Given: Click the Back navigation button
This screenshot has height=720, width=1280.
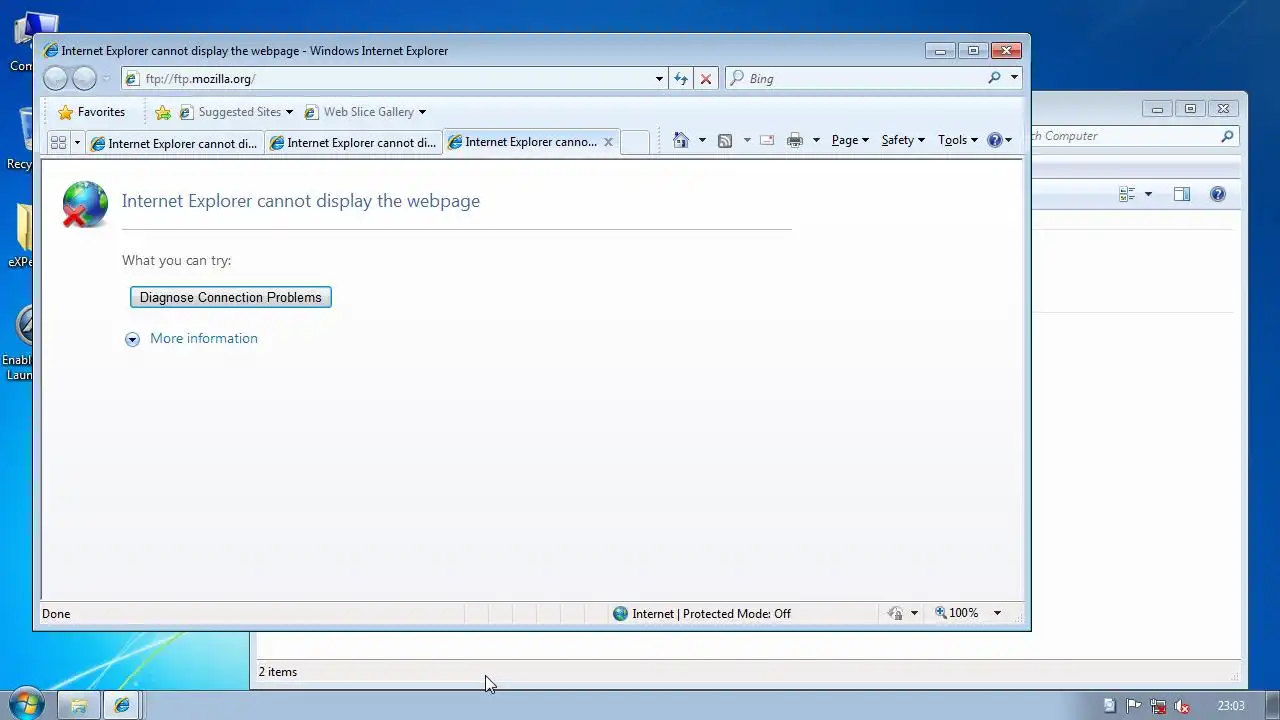Looking at the screenshot, I should pos(55,78).
